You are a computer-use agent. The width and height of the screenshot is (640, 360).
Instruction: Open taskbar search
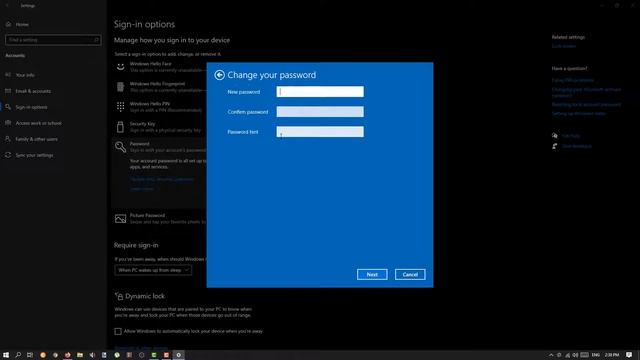(x=18, y=355)
